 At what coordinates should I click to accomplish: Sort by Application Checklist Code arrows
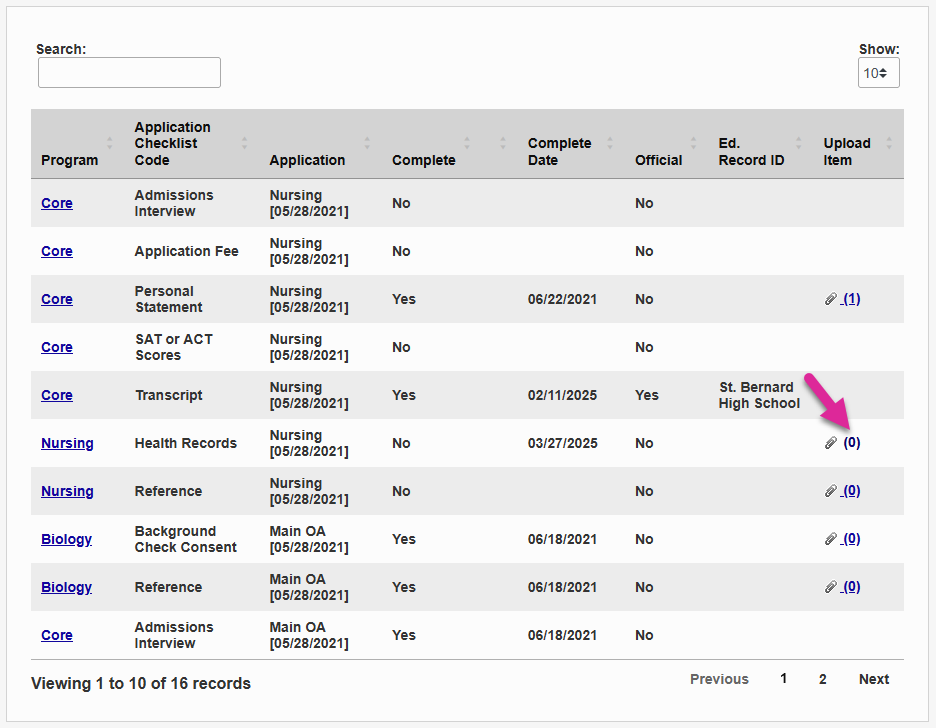point(244,144)
